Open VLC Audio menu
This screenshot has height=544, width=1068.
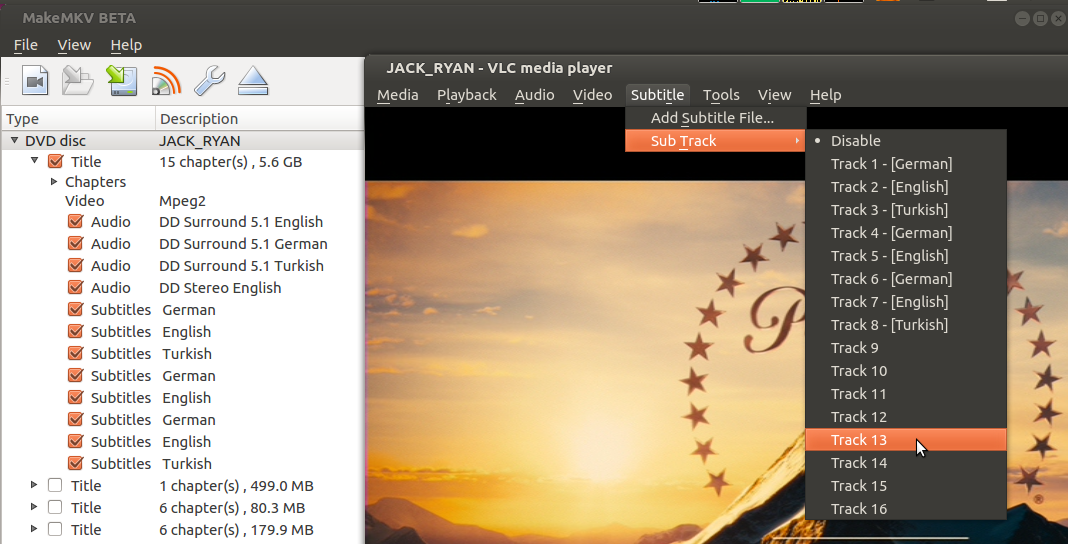point(535,95)
